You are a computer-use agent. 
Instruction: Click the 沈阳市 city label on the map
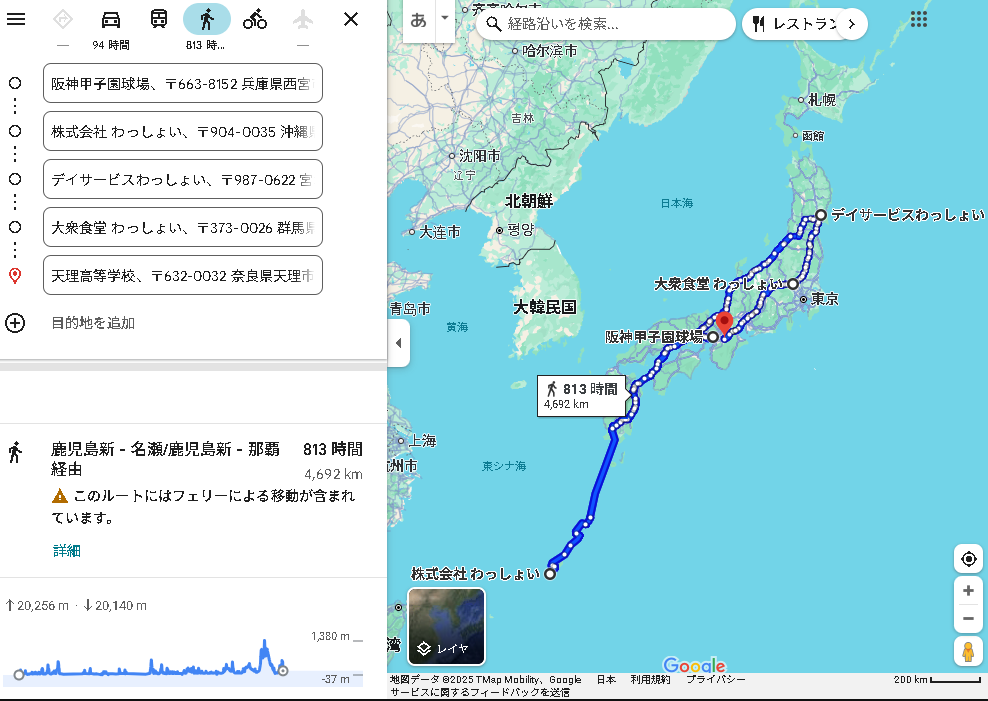[x=480, y=156]
